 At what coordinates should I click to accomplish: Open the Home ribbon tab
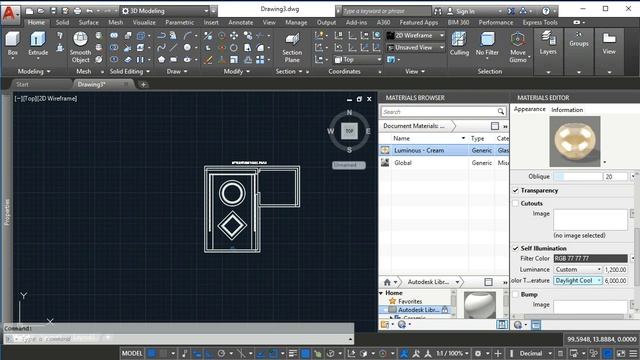(36, 22)
